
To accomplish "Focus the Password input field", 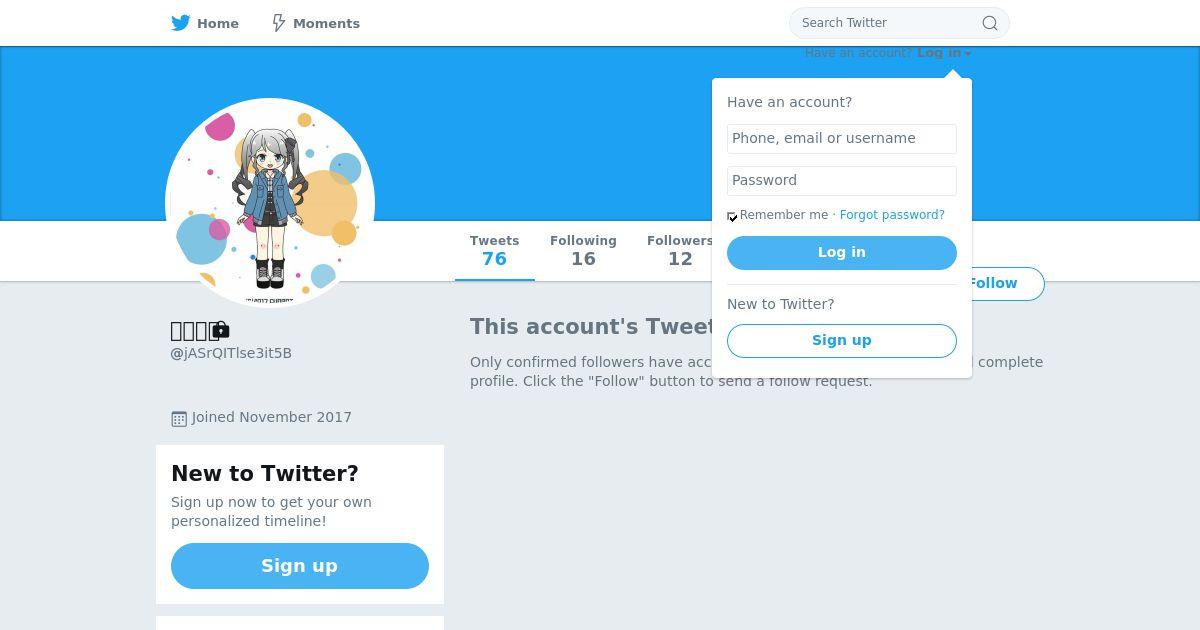I will [x=842, y=181].
